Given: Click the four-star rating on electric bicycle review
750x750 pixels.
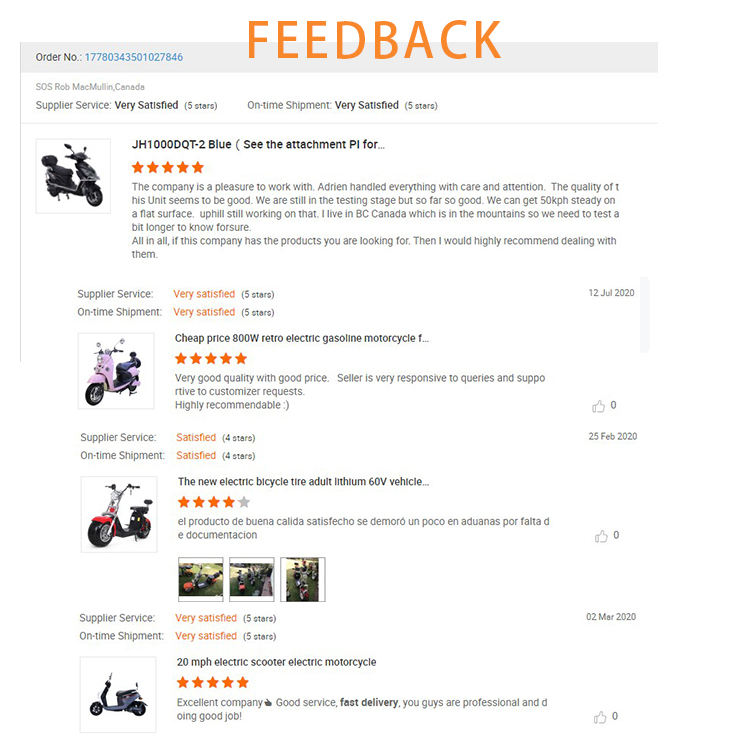Looking at the screenshot, I should (x=214, y=502).
